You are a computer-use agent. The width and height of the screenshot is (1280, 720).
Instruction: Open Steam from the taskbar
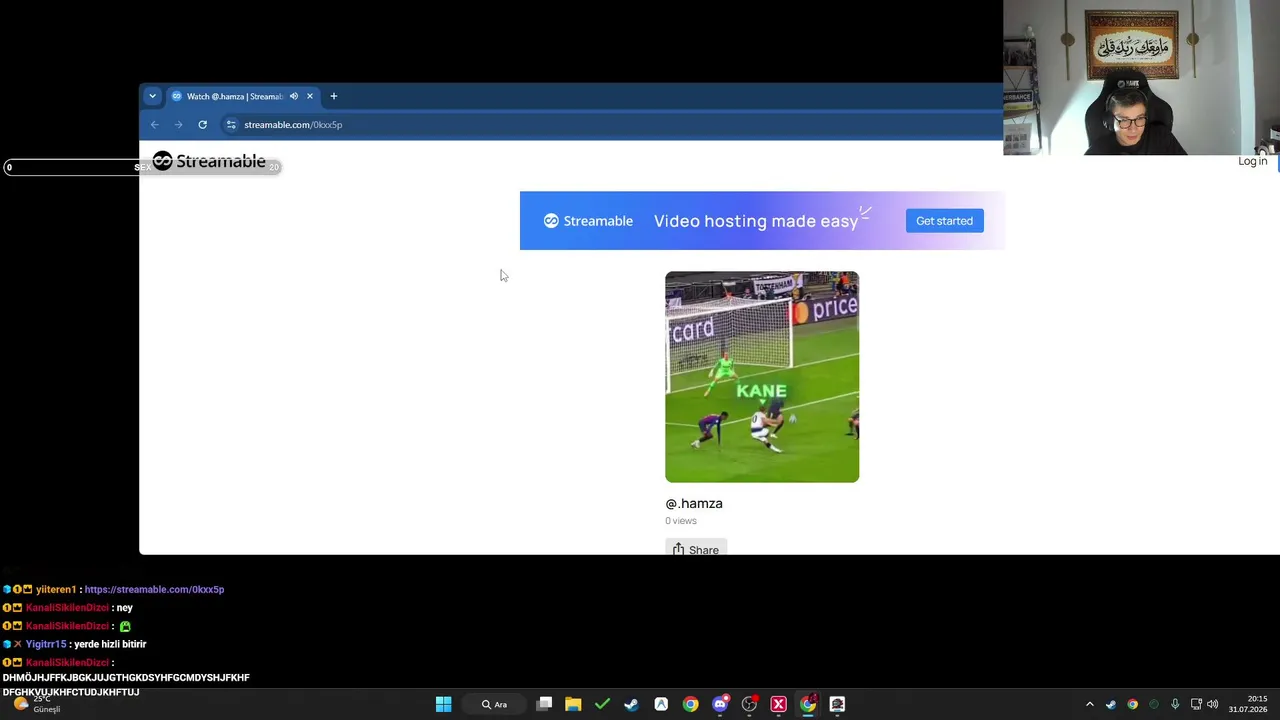click(x=631, y=704)
